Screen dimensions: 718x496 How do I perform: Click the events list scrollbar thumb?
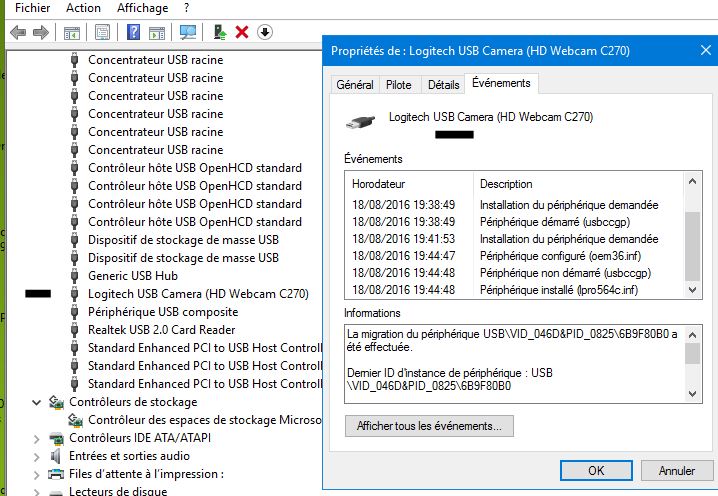(x=692, y=246)
